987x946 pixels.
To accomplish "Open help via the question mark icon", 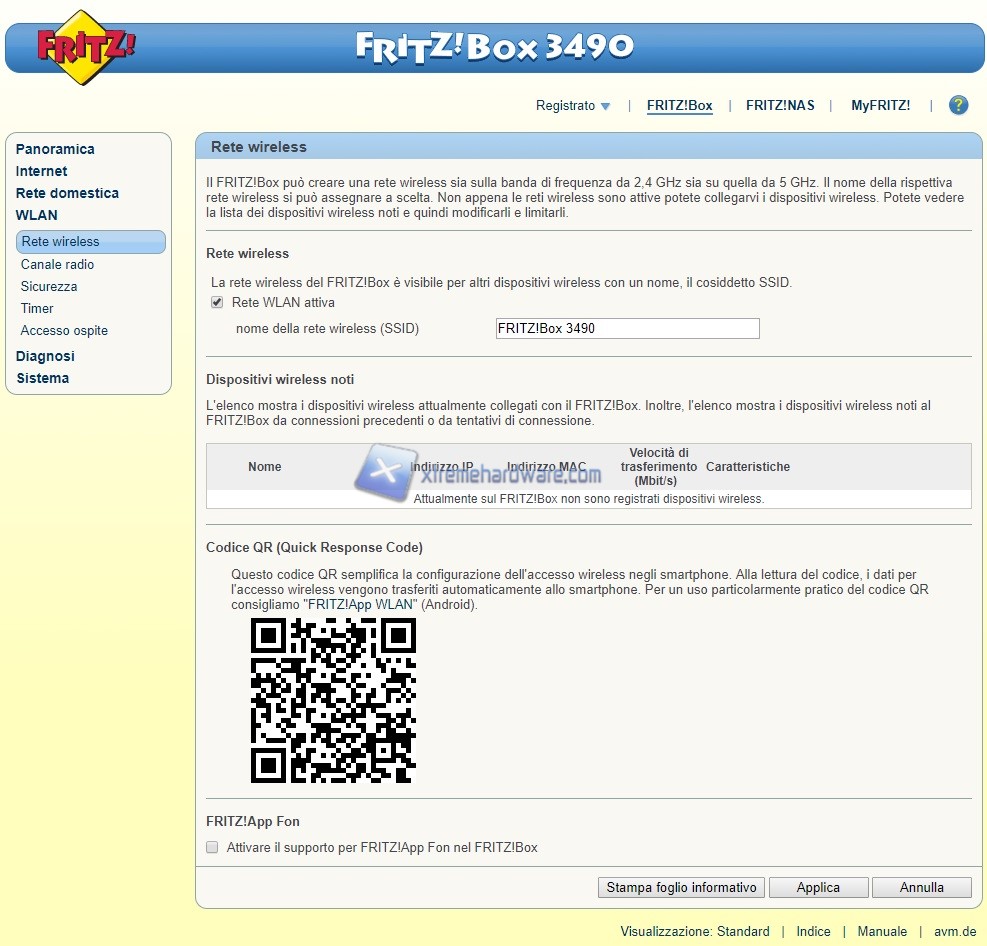I will coord(958,105).
